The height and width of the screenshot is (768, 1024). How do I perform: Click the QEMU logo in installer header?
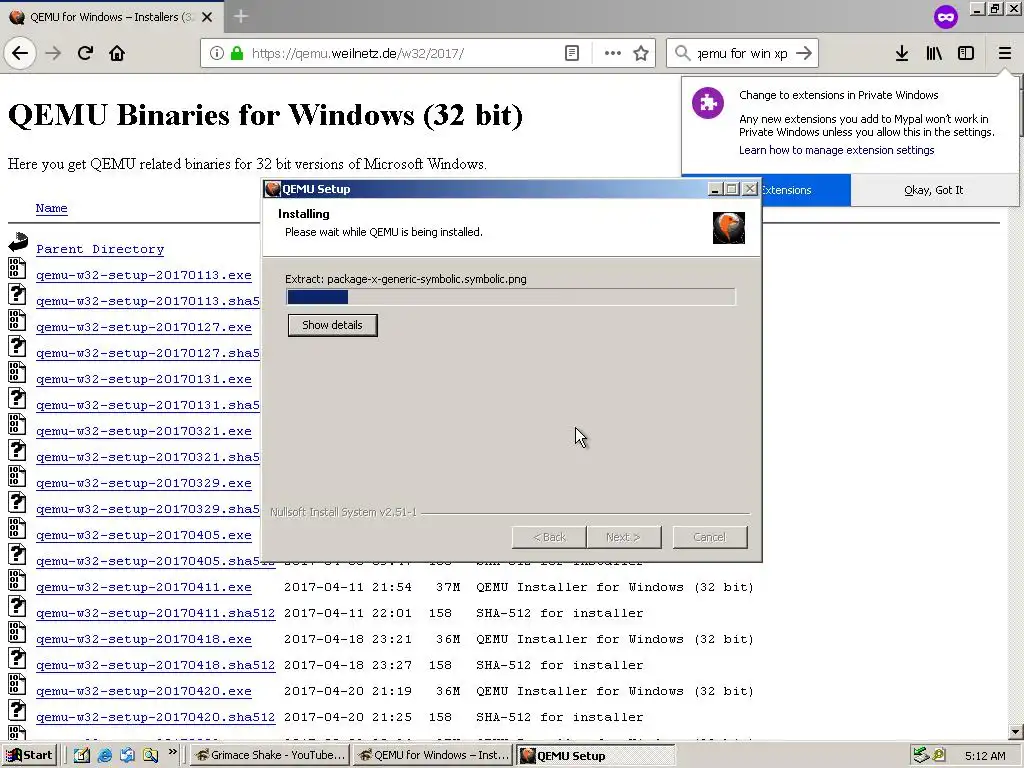pos(729,228)
